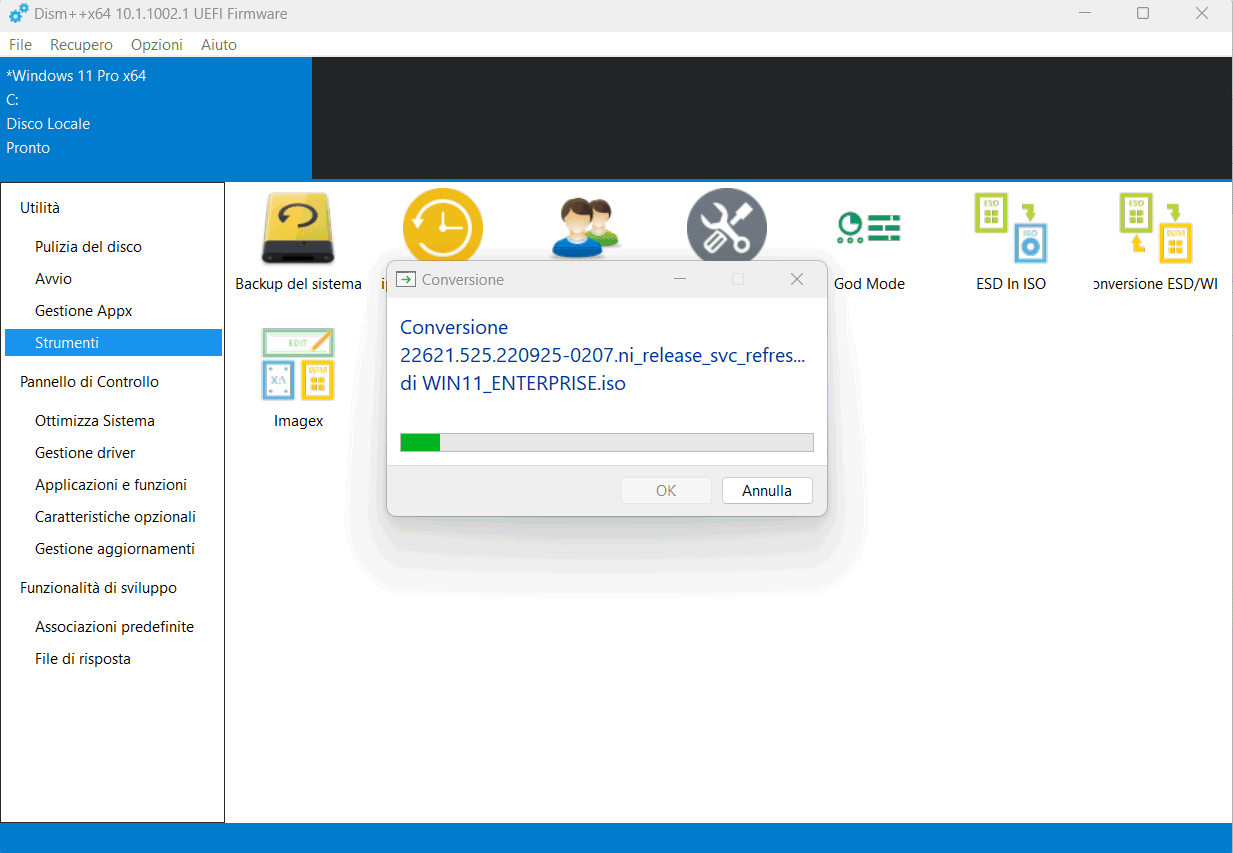Select the highlighted Strumenti sidebar entry

[113, 342]
